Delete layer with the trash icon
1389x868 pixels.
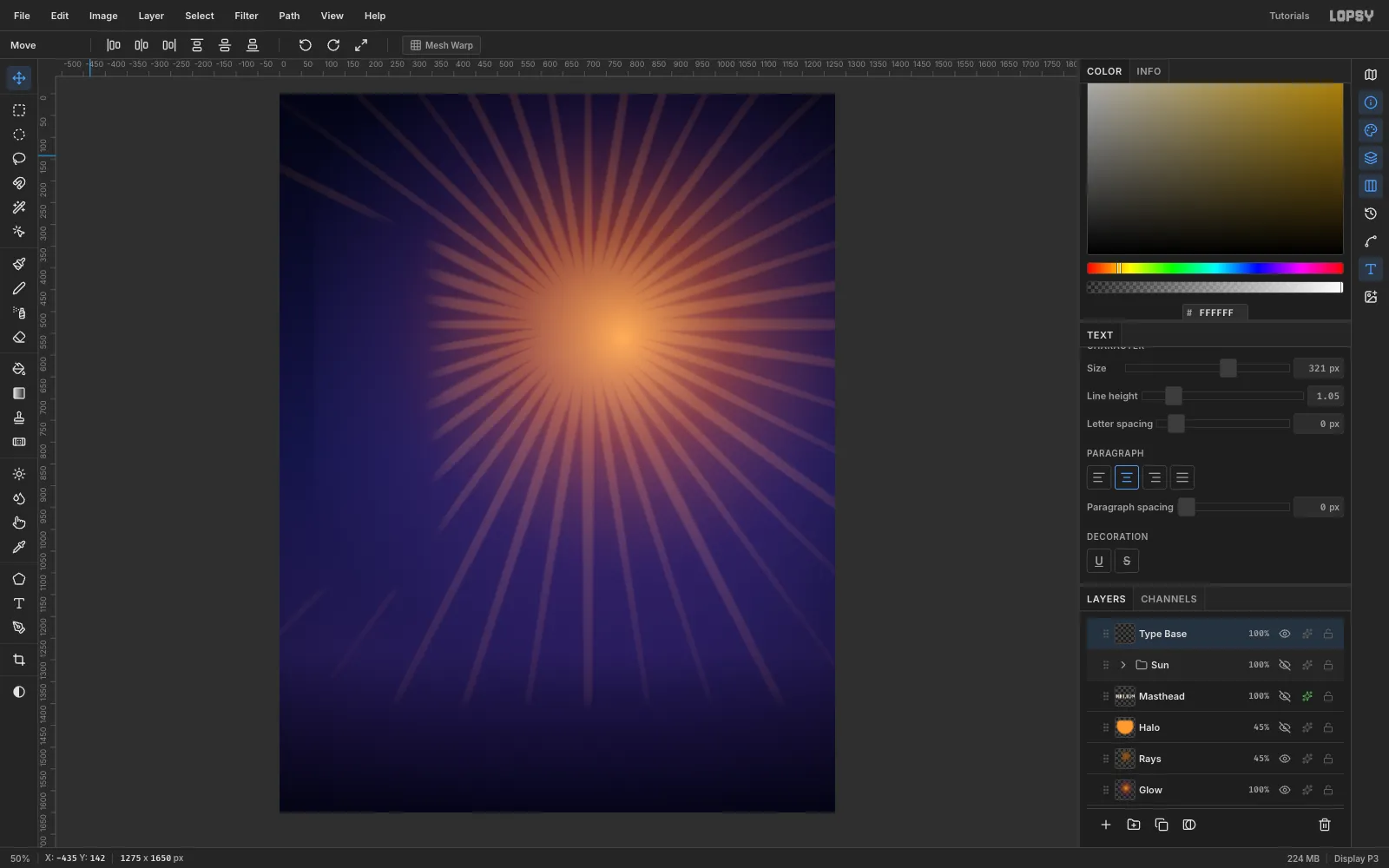1325,825
